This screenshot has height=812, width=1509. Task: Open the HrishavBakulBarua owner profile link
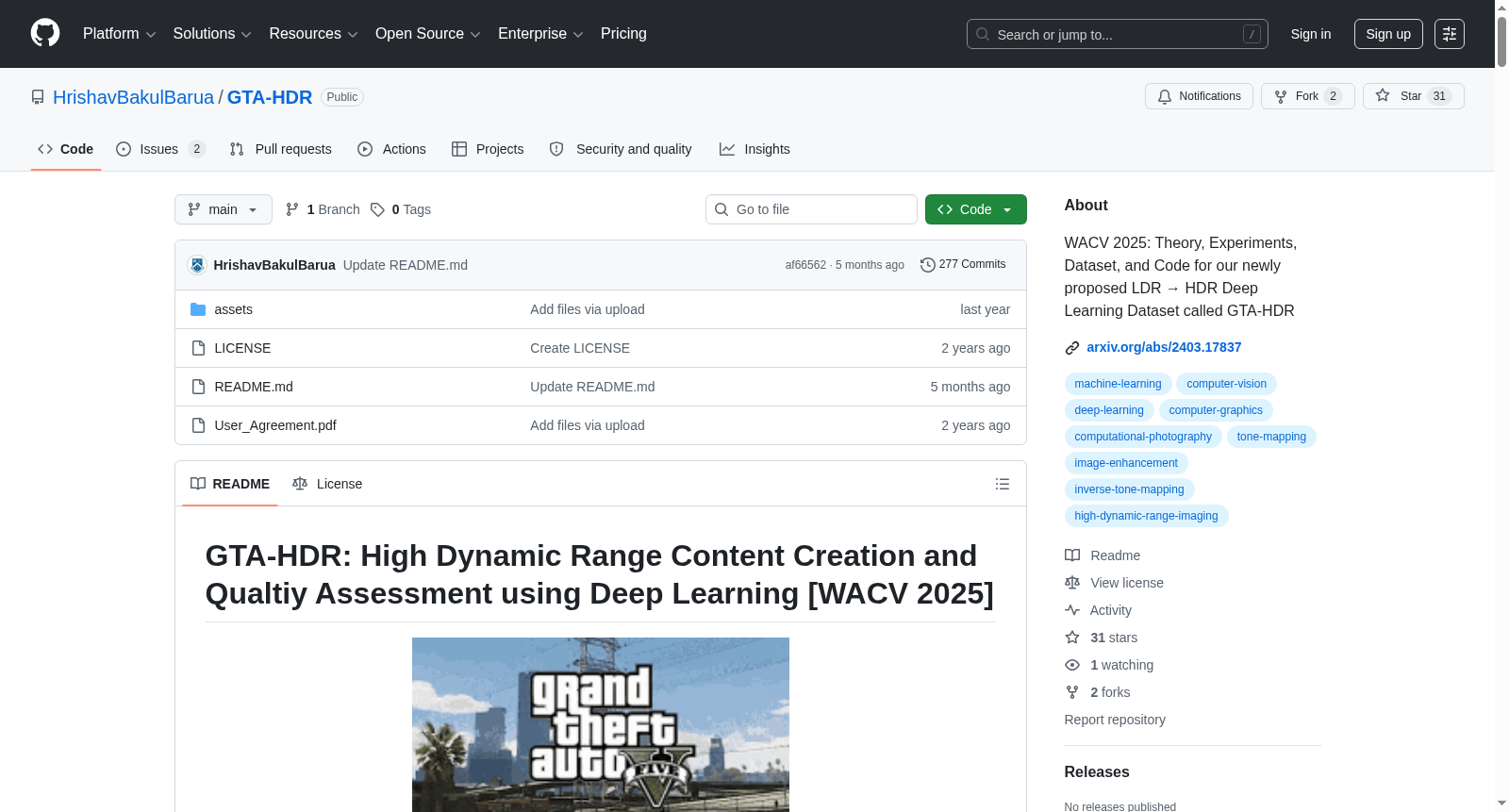coord(133,97)
